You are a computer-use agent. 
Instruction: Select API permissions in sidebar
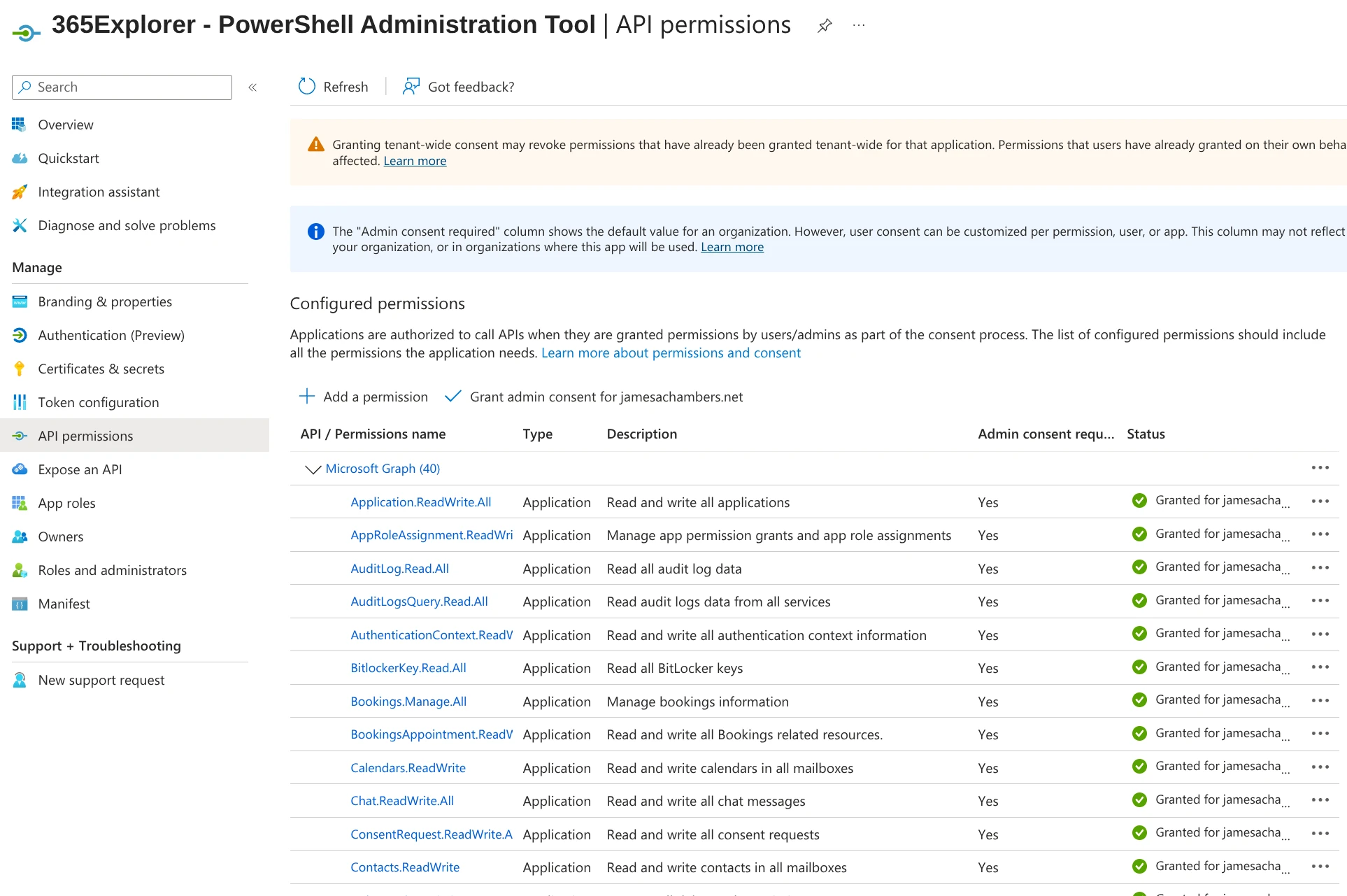click(134, 436)
